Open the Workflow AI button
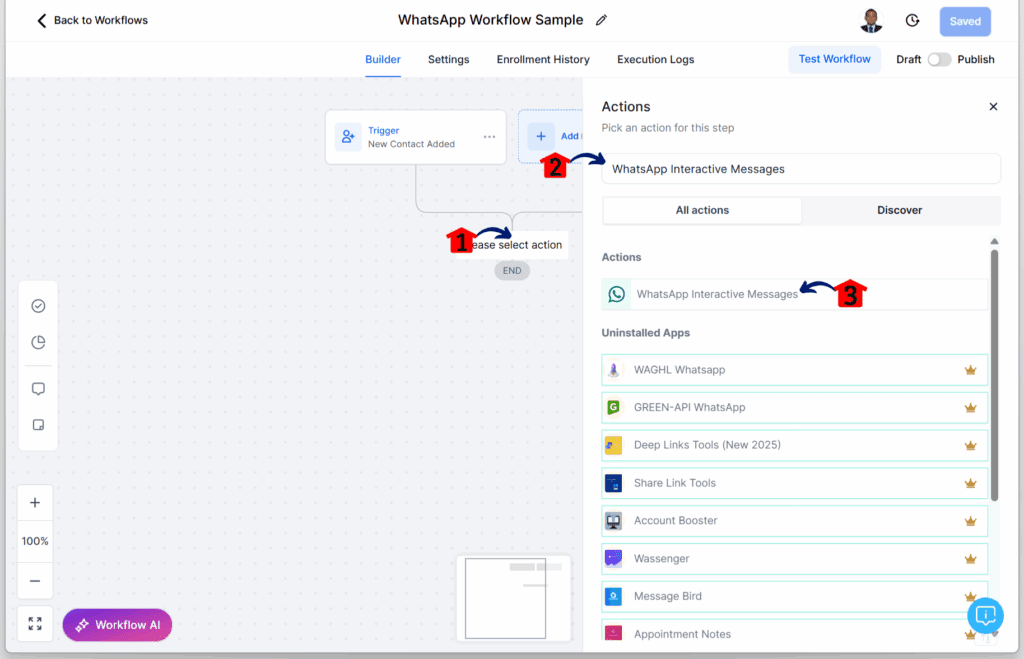Image resolution: width=1024 pixels, height=659 pixels. click(x=118, y=625)
